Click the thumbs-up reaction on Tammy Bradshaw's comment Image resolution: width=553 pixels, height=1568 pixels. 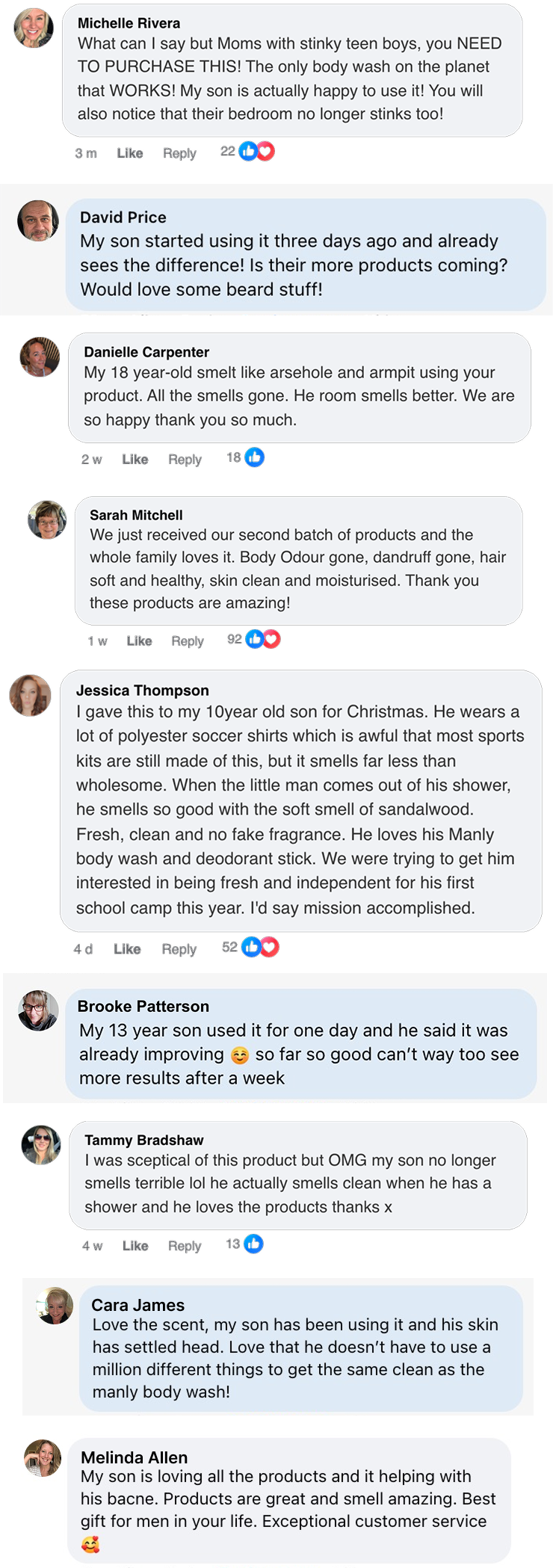(254, 1244)
